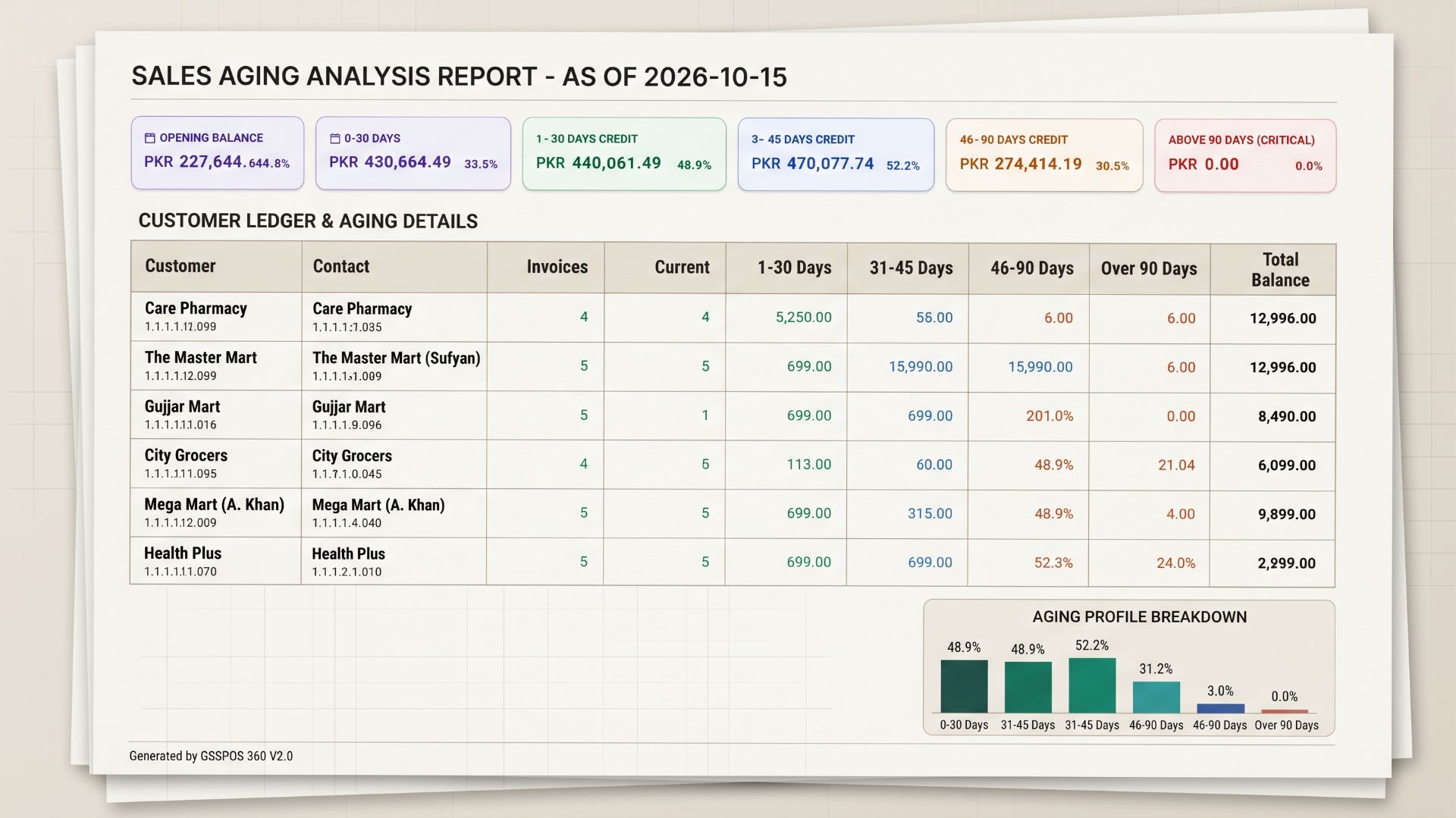The width and height of the screenshot is (1456, 818).
Task: Click the Customer Ledger & Aging Details heading
Action: 308,221
